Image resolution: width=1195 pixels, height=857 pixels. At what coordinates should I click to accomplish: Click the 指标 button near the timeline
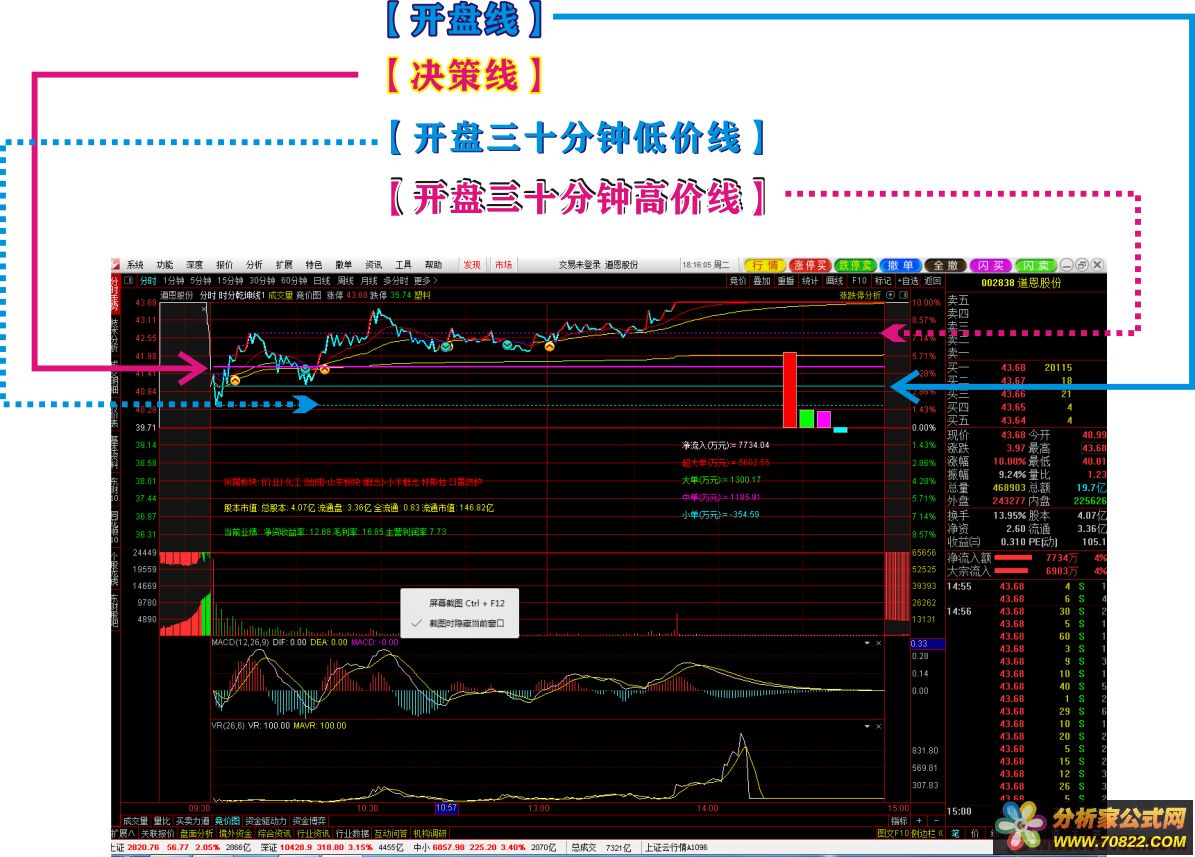click(x=899, y=821)
